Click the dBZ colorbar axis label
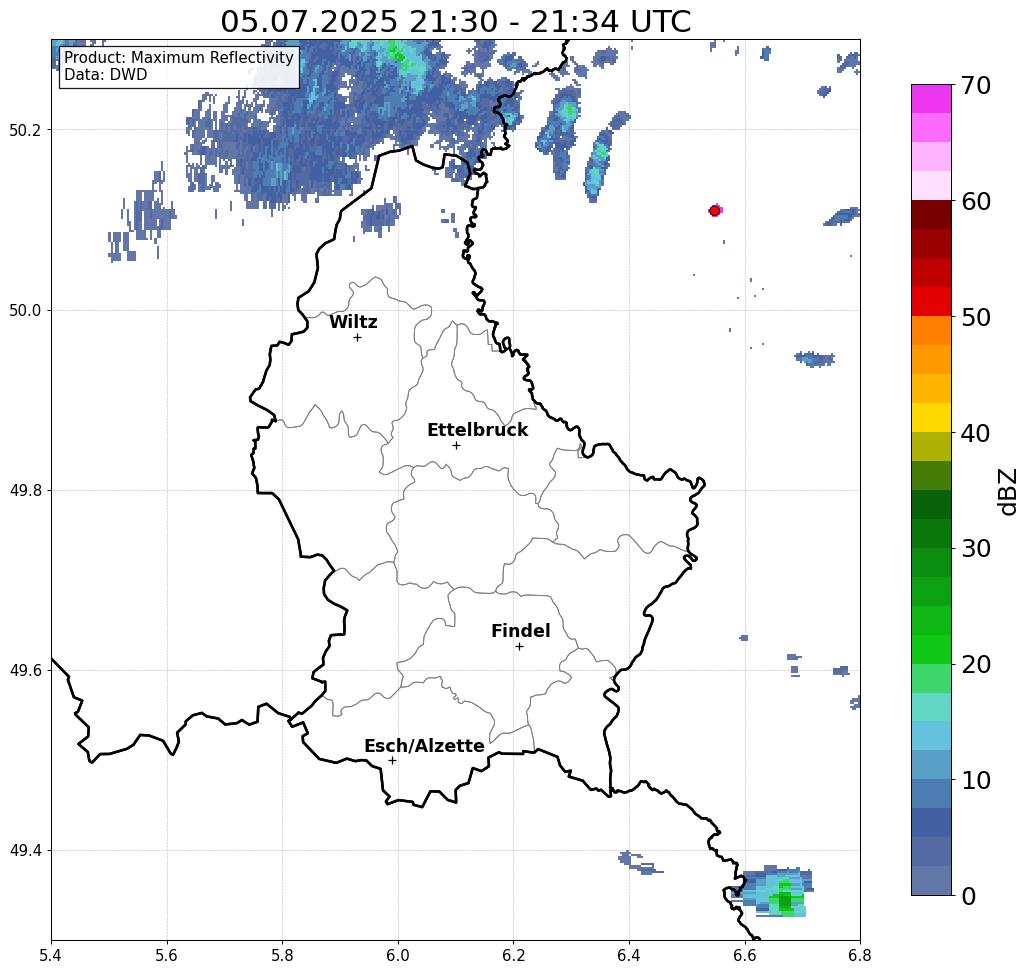Viewport: 1029px width, 973px height. click(x=1009, y=491)
